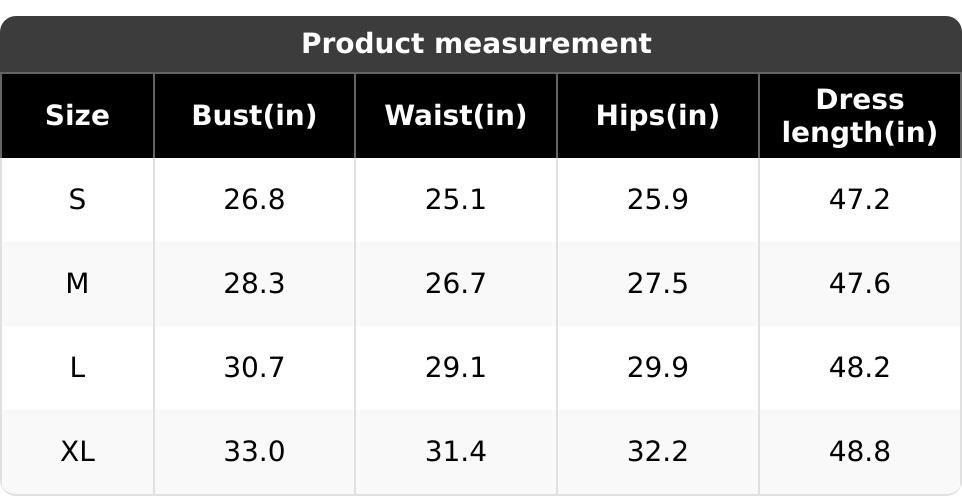The width and height of the screenshot is (962, 496).
Task: Click the 26.8 bust value
Action: pyautogui.click(x=254, y=200)
